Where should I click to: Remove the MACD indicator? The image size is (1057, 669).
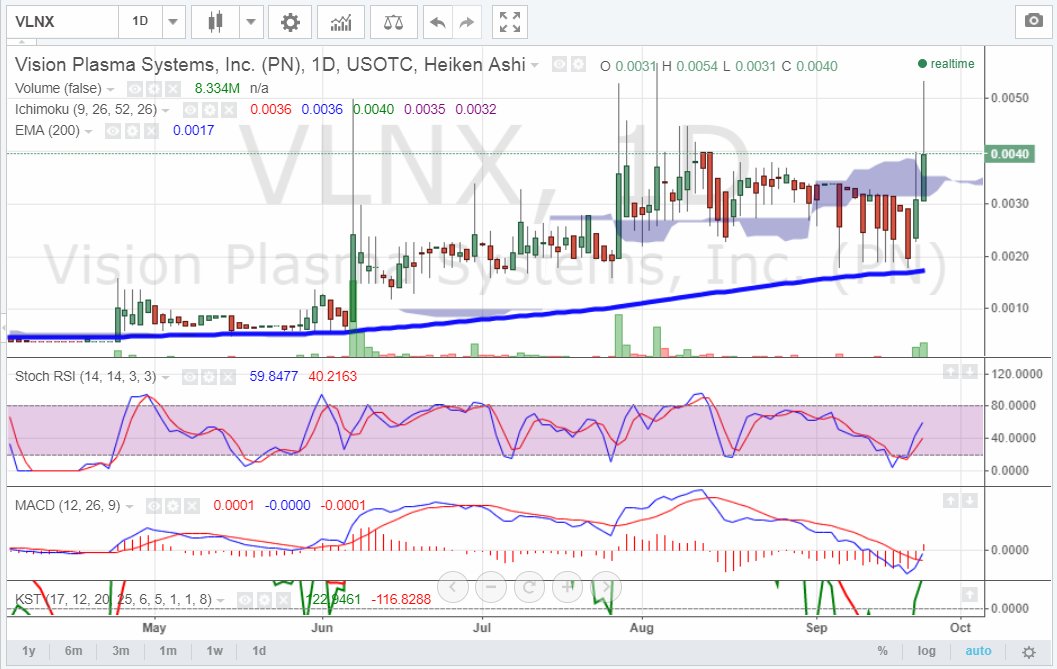tap(192, 506)
